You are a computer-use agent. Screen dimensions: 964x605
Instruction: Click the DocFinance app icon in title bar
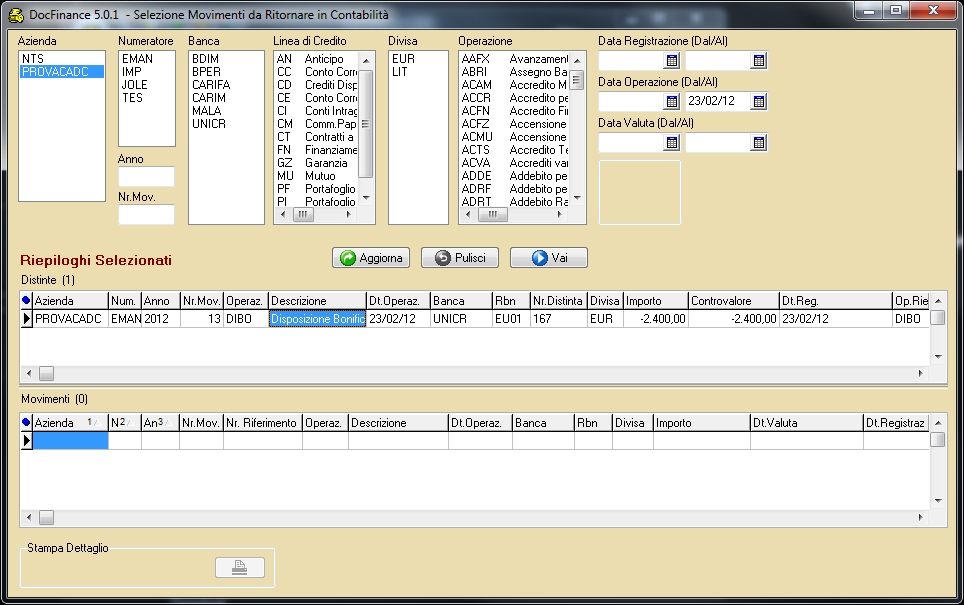(x=16, y=15)
